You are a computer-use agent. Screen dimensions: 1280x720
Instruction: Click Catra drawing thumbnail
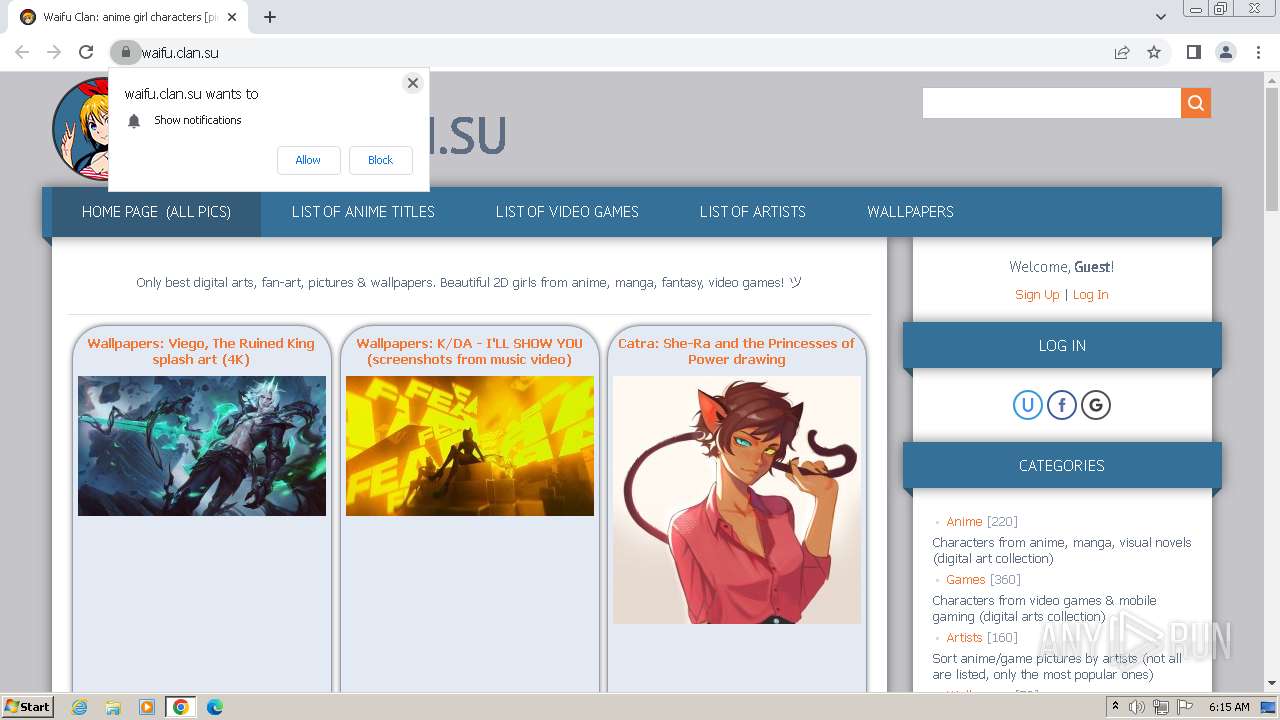click(x=737, y=500)
